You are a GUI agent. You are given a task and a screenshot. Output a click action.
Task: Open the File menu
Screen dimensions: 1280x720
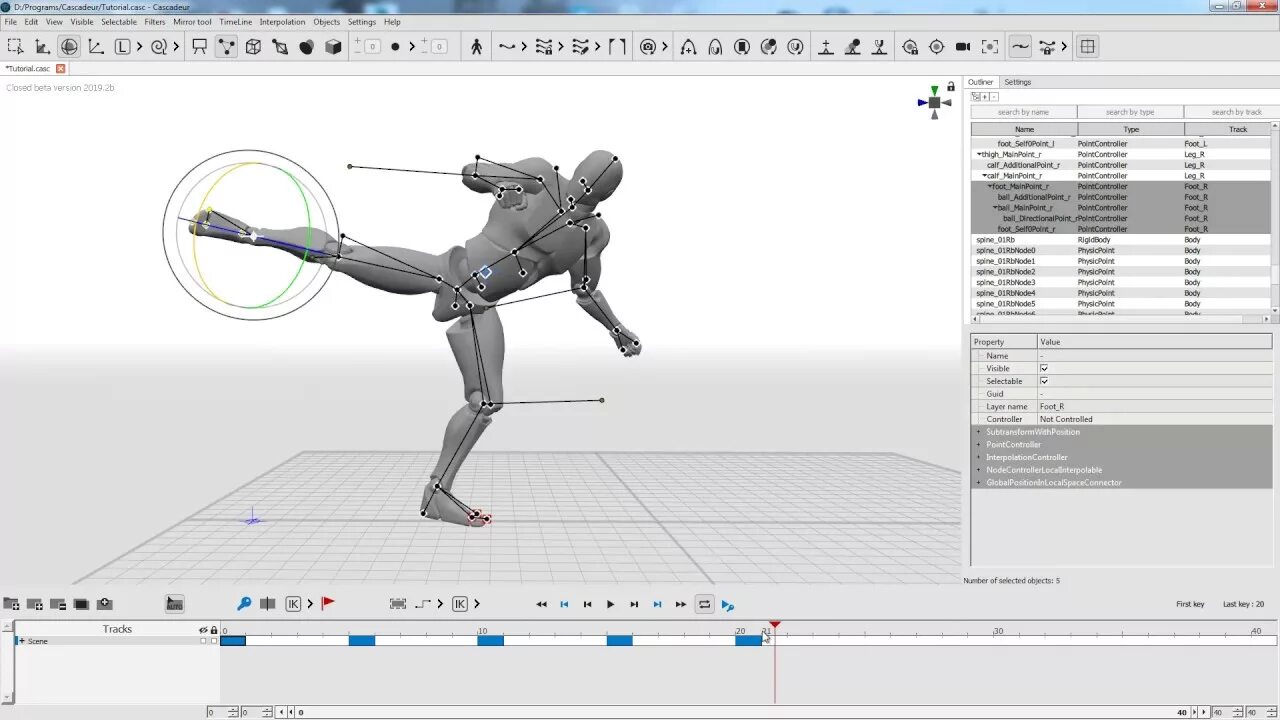pyautogui.click(x=10, y=22)
